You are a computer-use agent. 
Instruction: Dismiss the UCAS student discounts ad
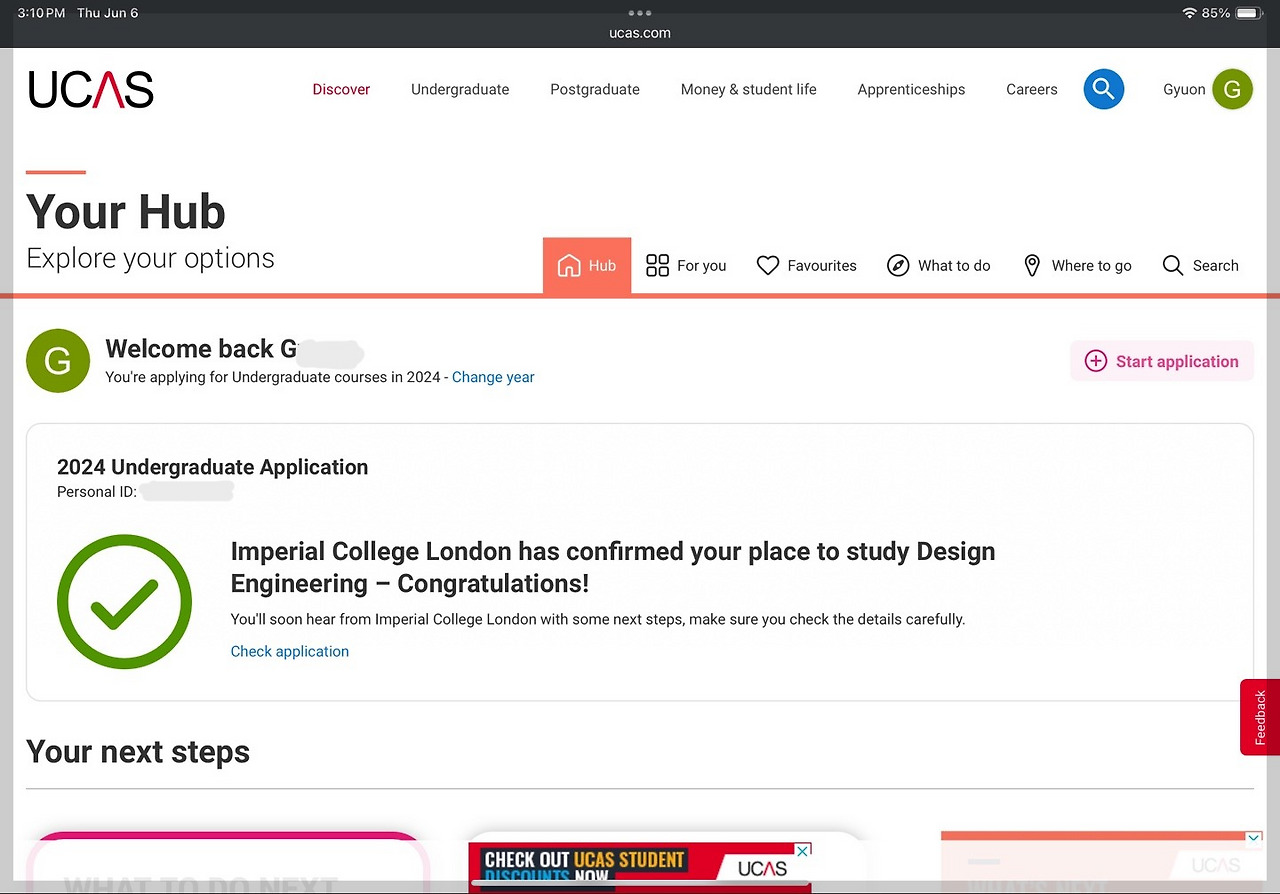(801, 849)
